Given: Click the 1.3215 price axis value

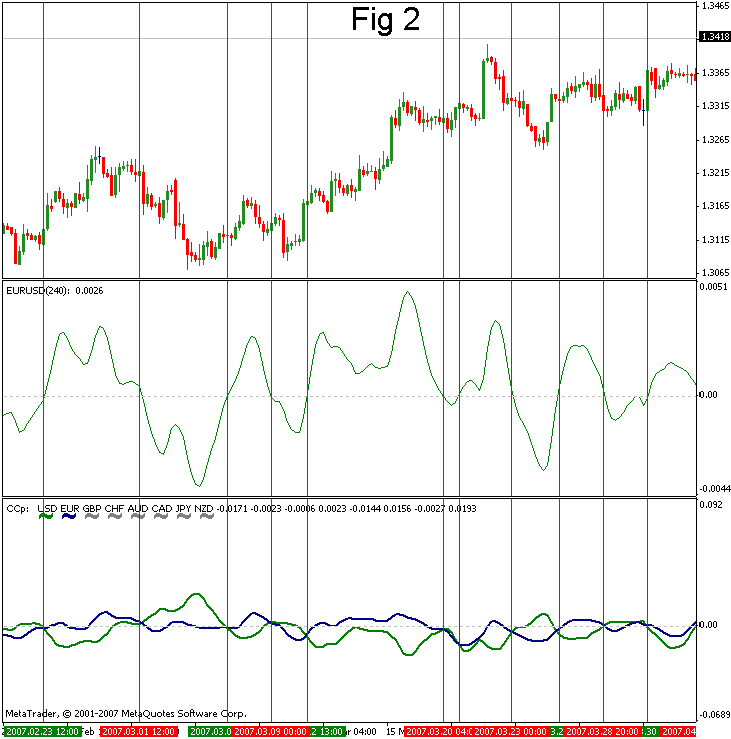Looking at the screenshot, I should pyautogui.click(x=715, y=172).
